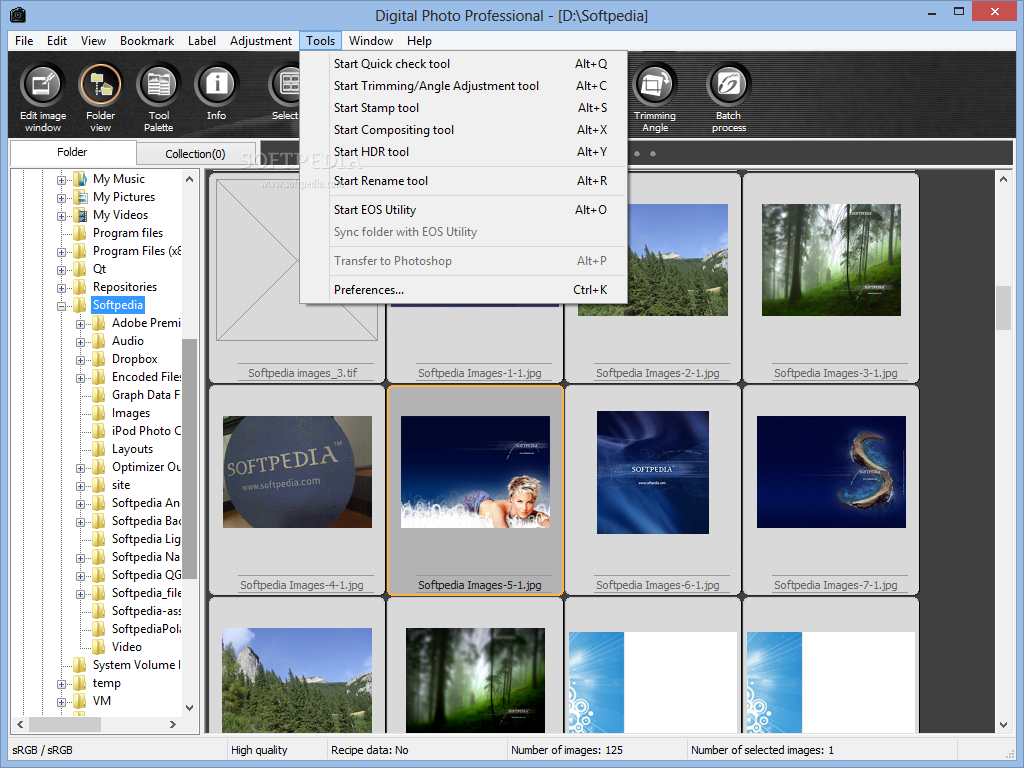Open the Window menu
The width and height of the screenshot is (1024, 768).
click(x=371, y=40)
